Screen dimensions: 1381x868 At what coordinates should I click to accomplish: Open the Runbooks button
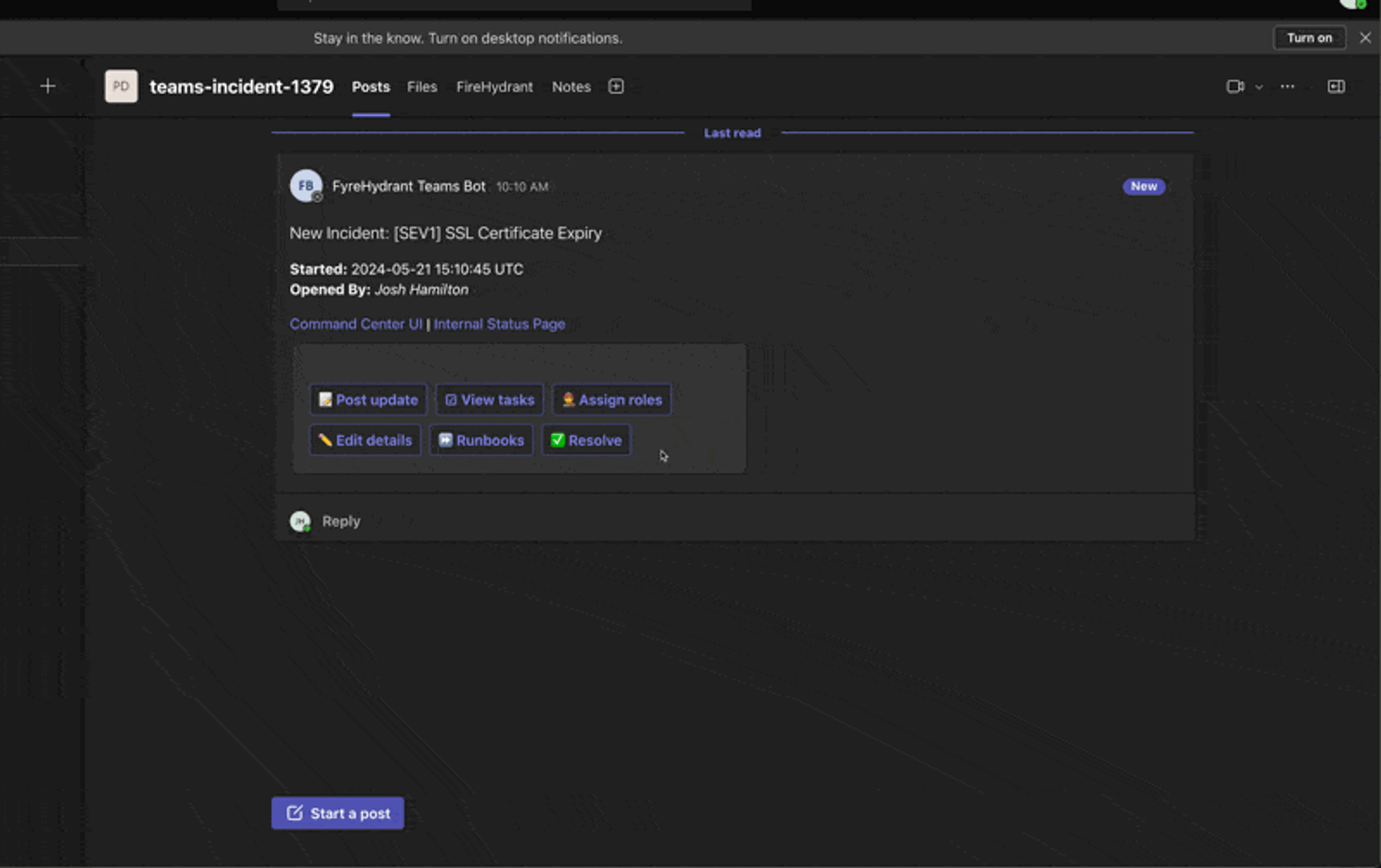tap(481, 441)
